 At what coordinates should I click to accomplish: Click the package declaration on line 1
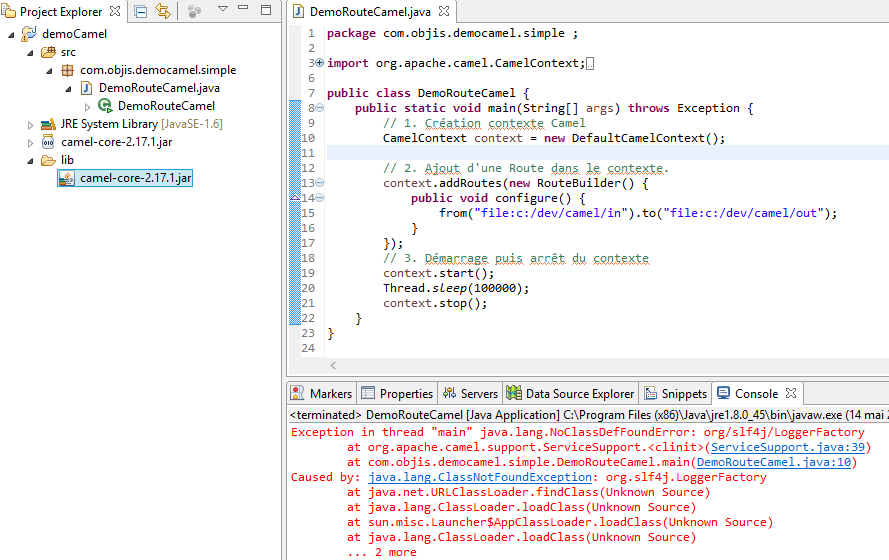pyautogui.click(x=452, y=33)
